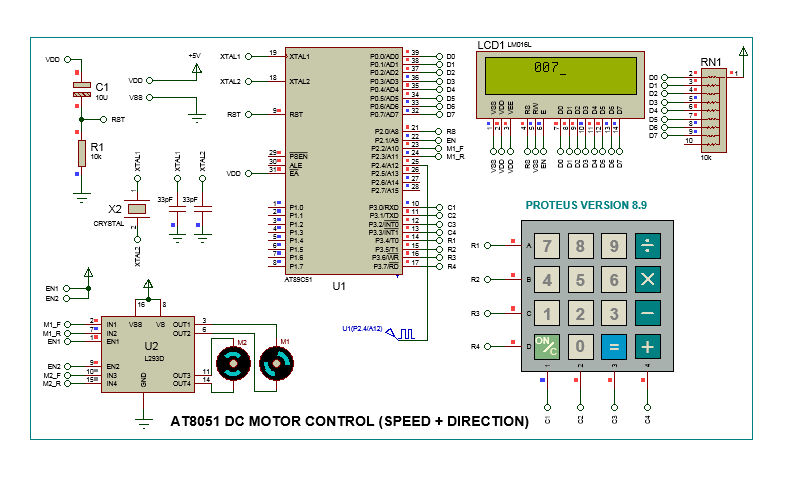Select the X2 crystal component

[x=137, y=209]
